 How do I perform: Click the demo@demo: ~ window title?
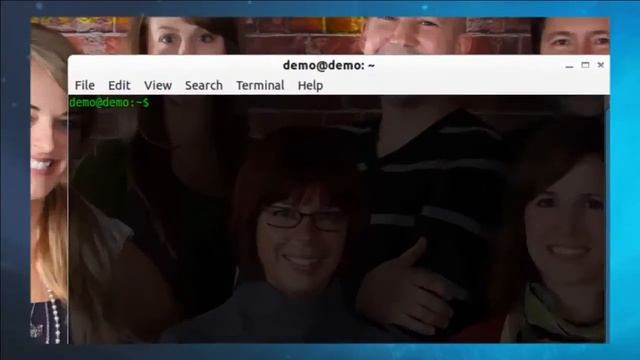[x=329, y=65]
